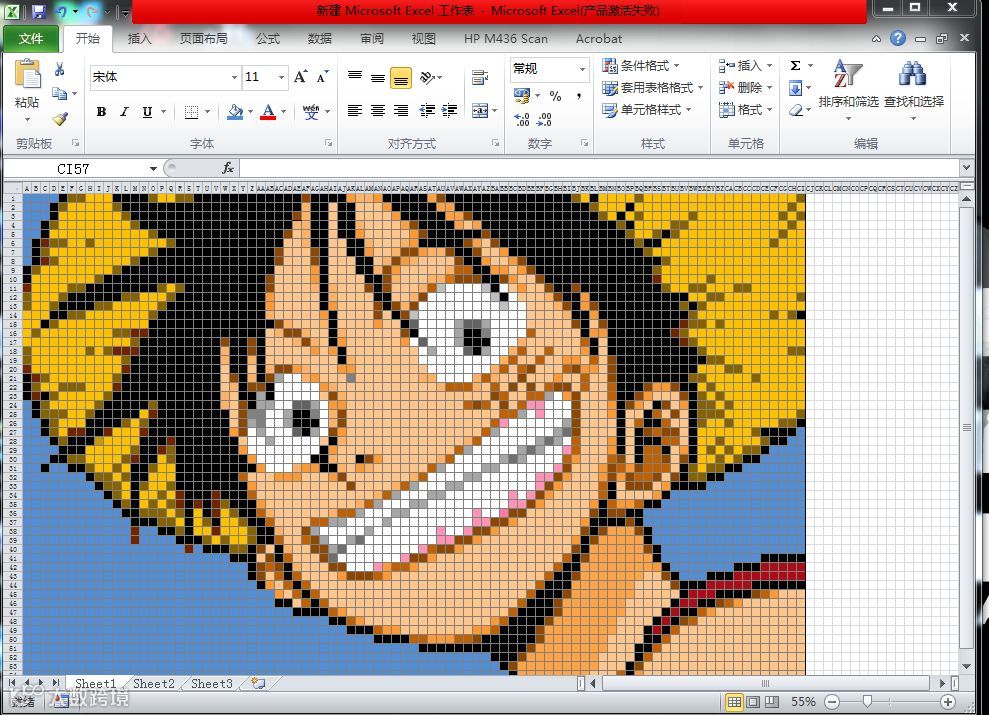Image resolution: width=989 pixels, height=715 pixels.
Task: Decrease indent
Action: pos(427,111)
